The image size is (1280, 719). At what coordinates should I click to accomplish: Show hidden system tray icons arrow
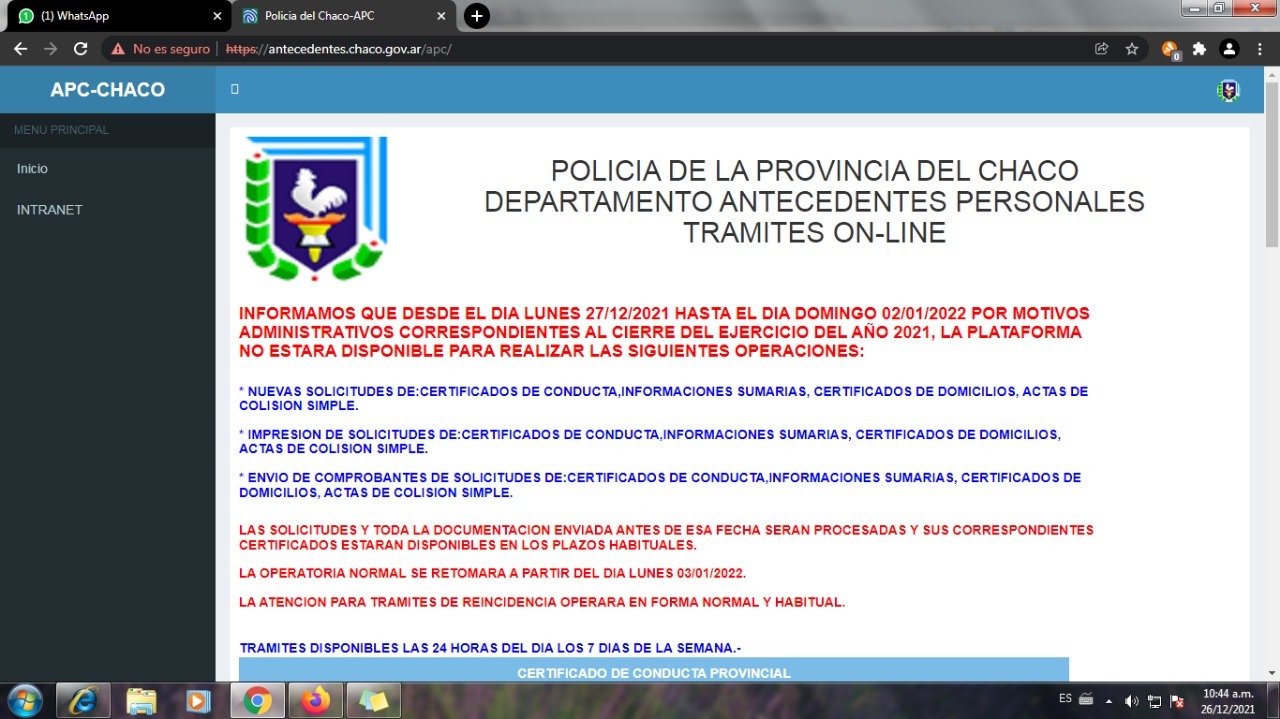coord(1109,701)
